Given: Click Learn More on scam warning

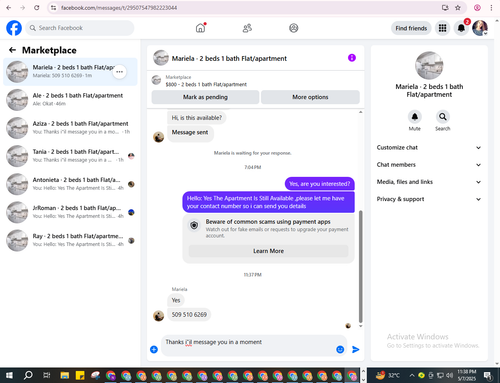Looking at the screenshot, I should click(268, 251).
